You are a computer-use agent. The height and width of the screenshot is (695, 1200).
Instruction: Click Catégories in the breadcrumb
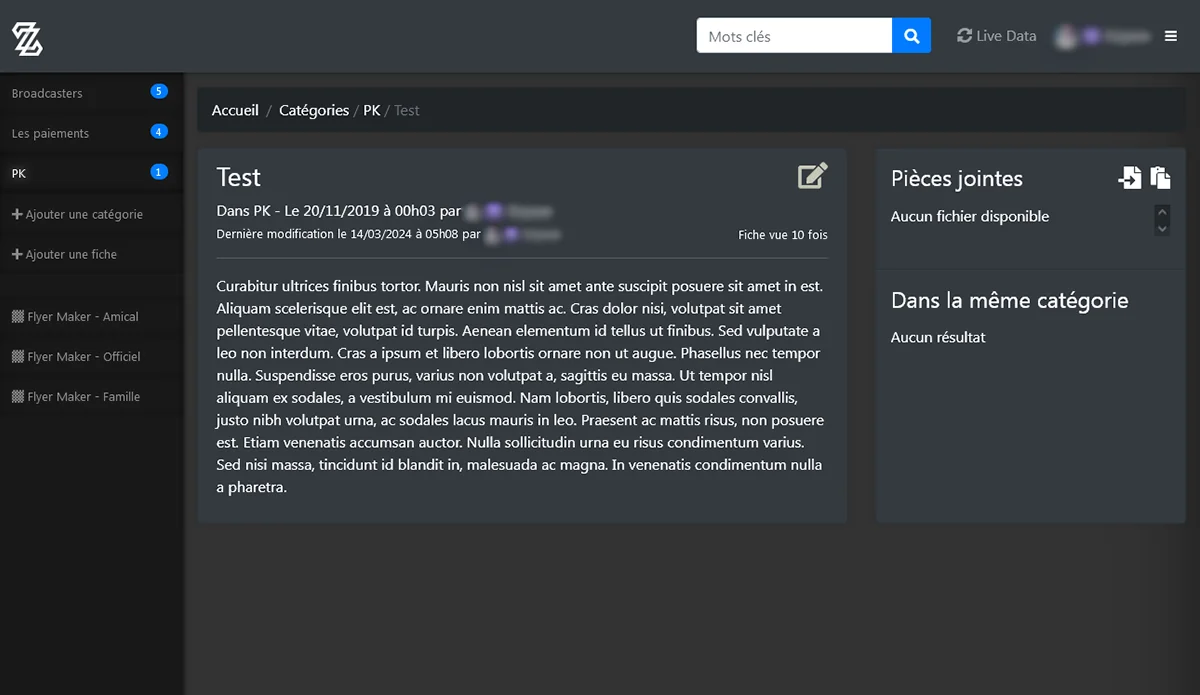(x=314, y=110)
